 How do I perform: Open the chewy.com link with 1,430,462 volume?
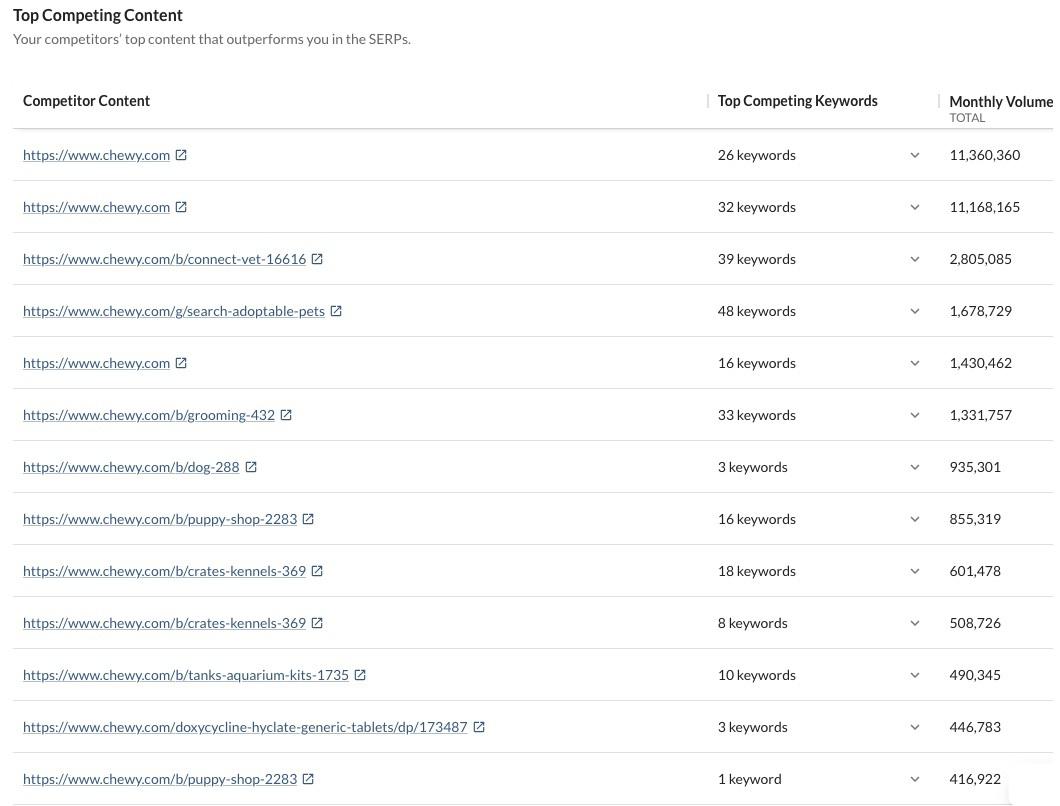tap(96, 363)
